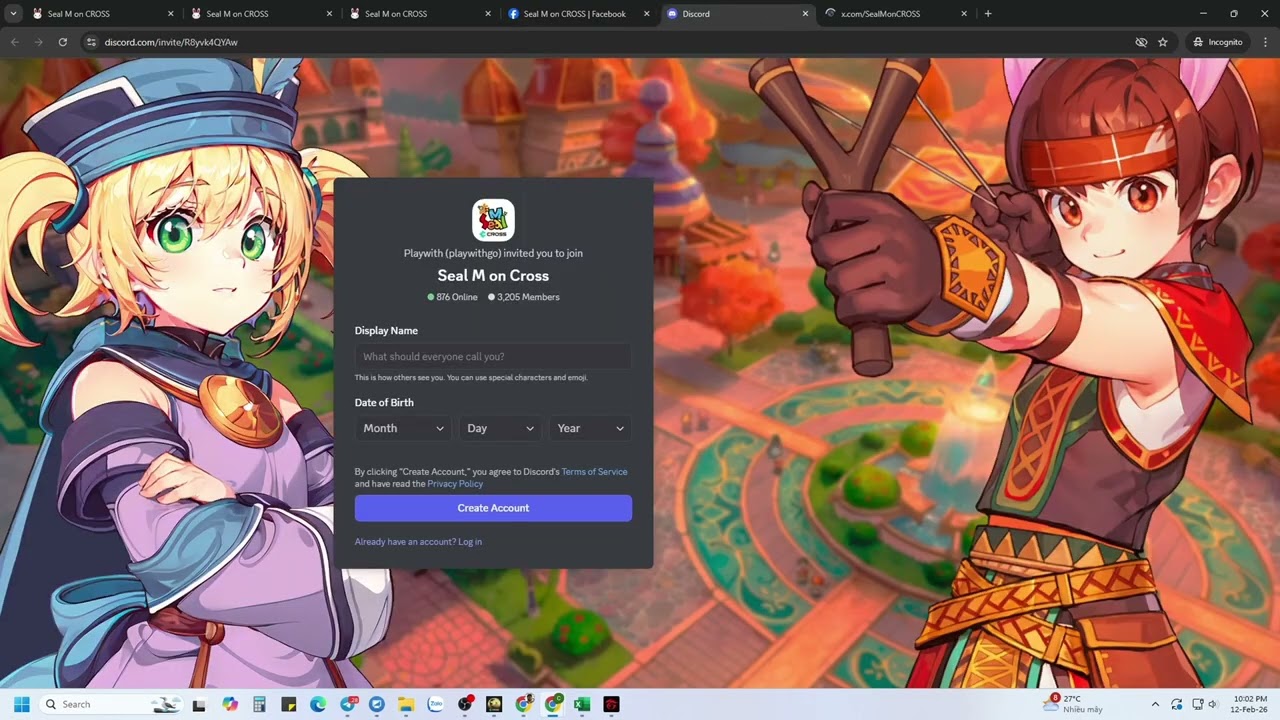Close the Facebook tab

[x=647, y=14]
